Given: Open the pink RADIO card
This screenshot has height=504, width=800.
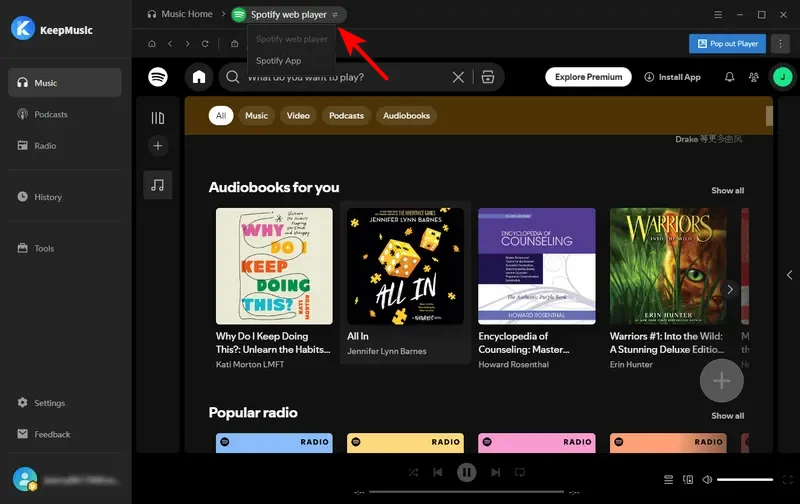Looking at the screenshot, I should tap(537, 442).
